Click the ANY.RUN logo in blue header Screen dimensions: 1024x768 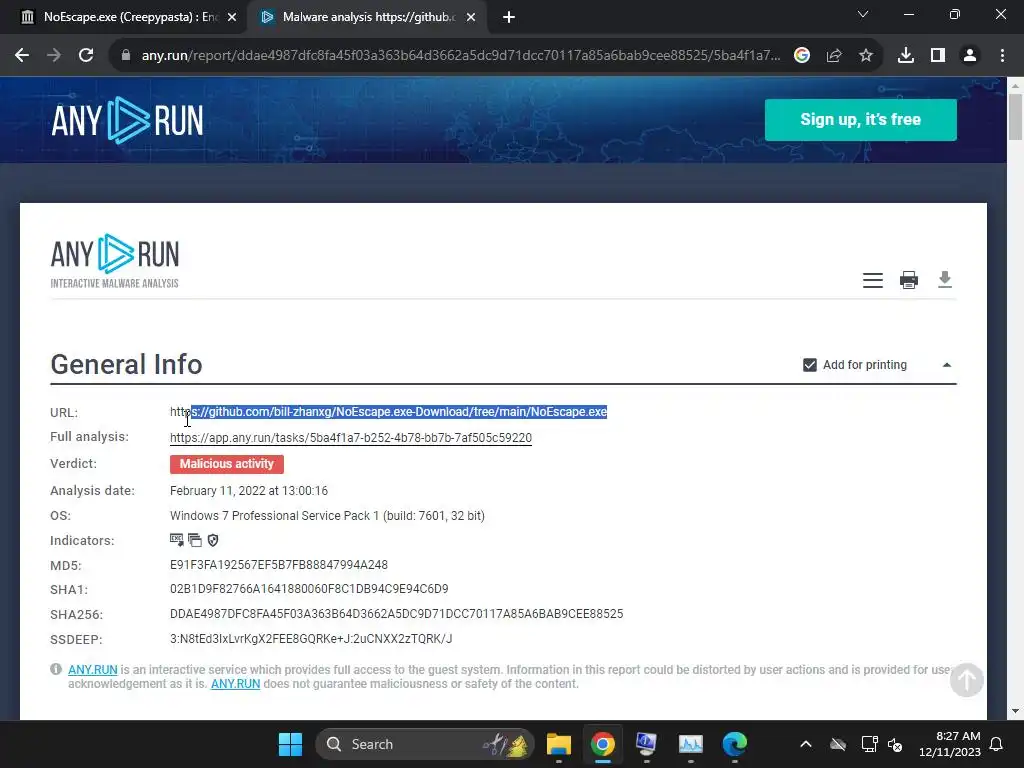tap(127, 120)
